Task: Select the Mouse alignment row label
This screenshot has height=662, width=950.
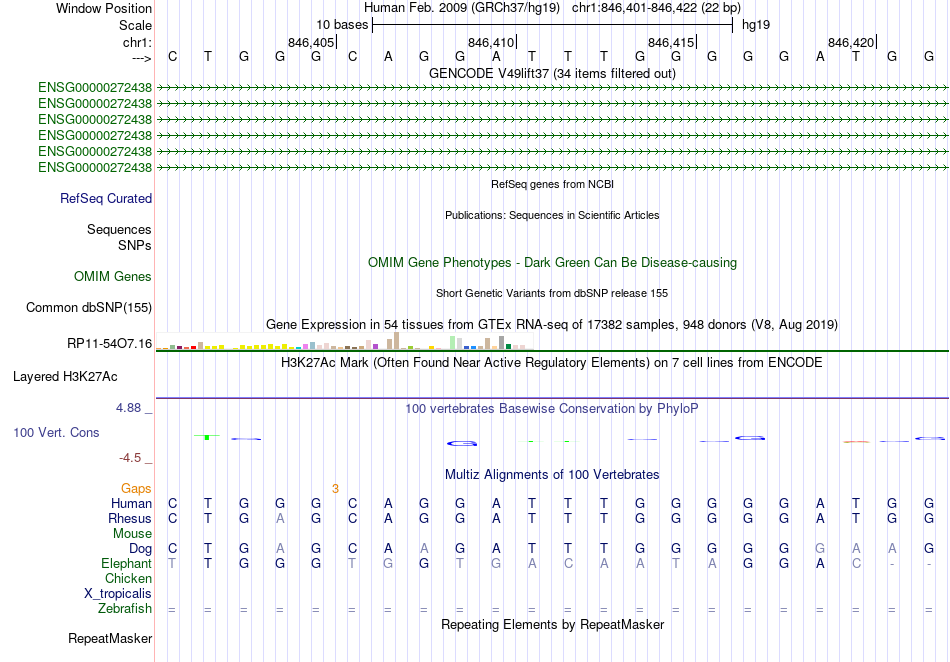Action: [132, 534]
